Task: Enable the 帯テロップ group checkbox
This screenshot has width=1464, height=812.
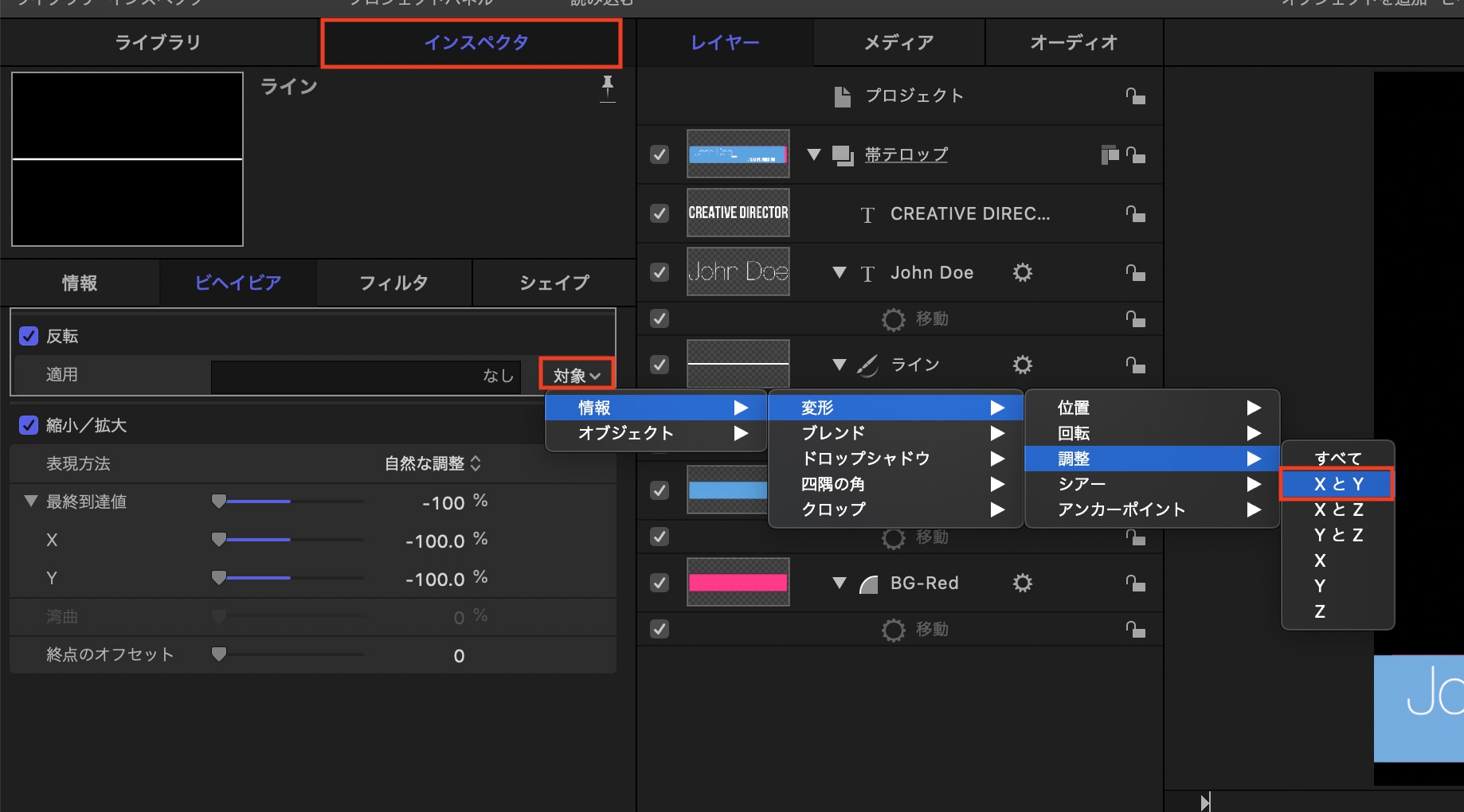Action: pos(660,154)
